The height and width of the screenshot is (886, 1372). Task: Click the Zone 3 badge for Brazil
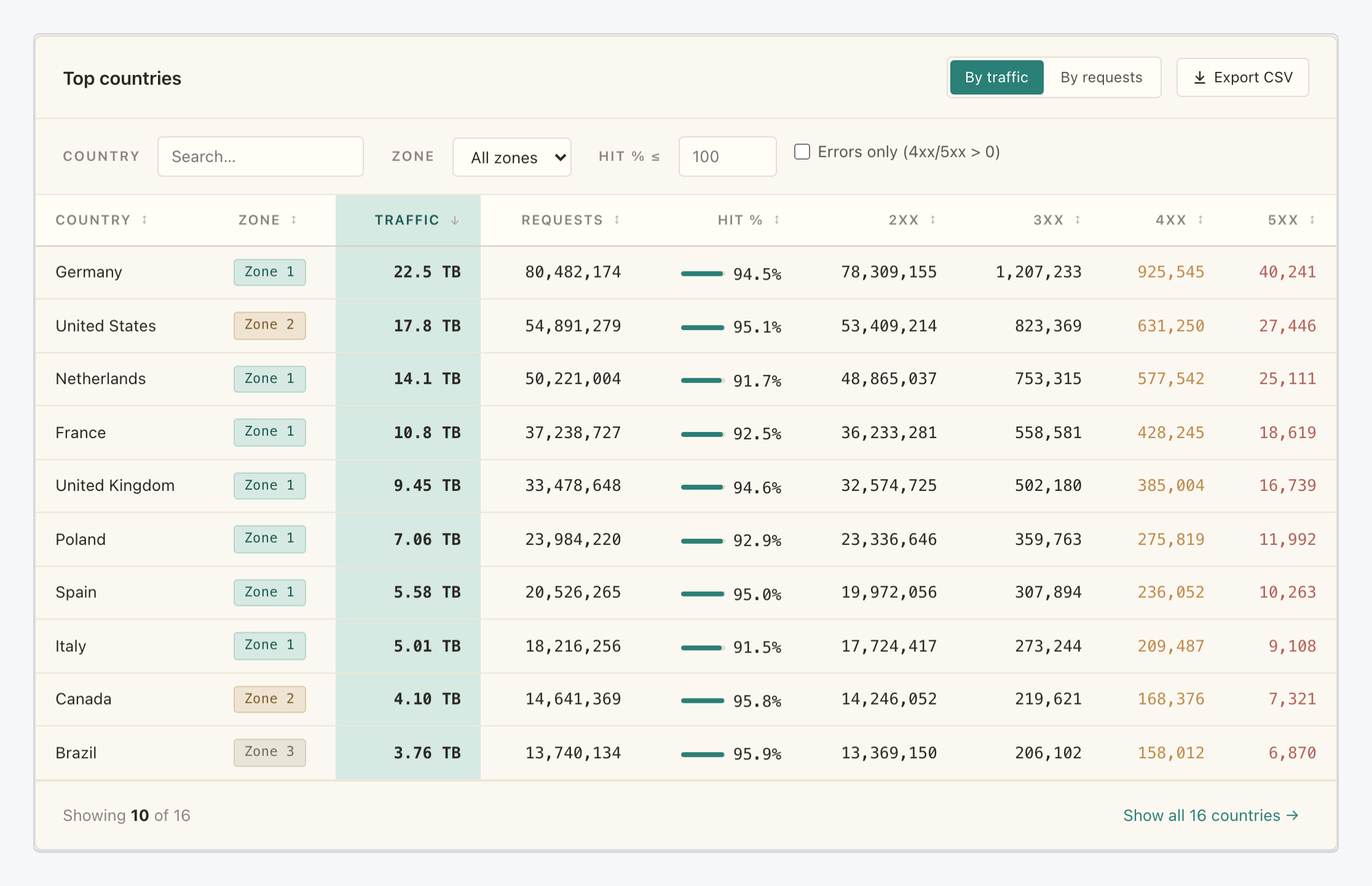tap(270, 753)
